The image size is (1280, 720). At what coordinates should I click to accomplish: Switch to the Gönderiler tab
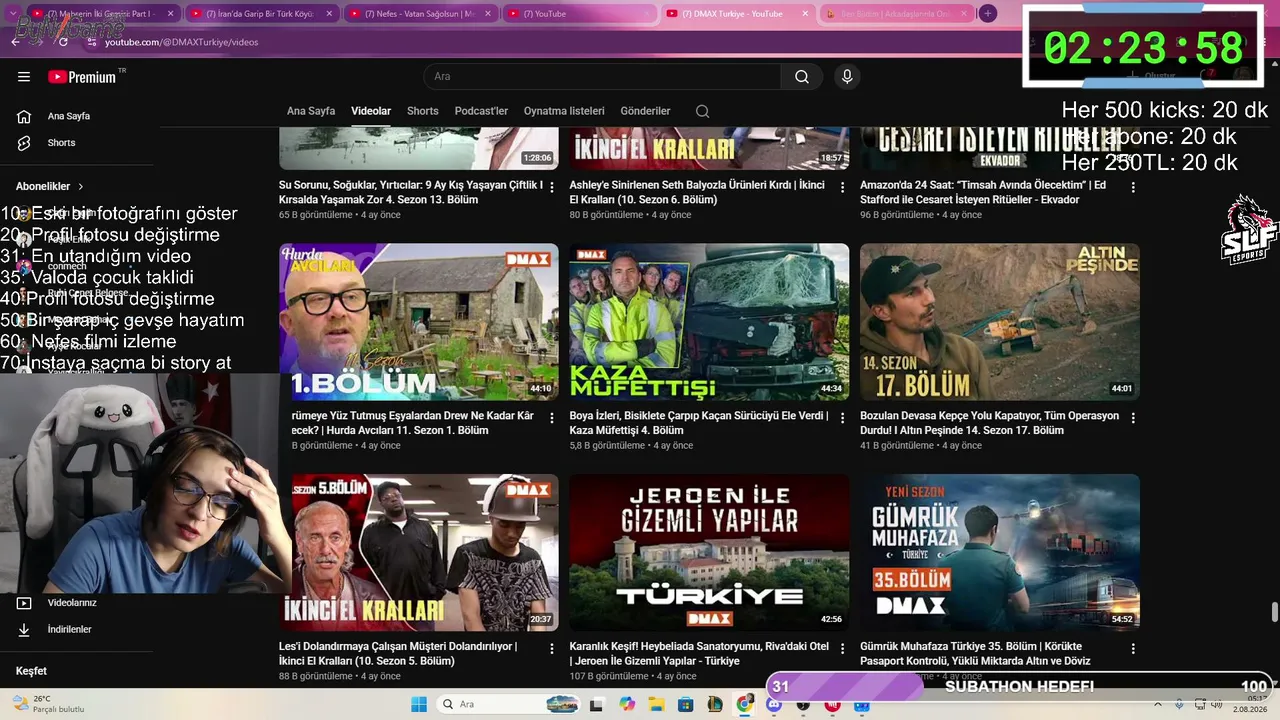click(646, 111)
